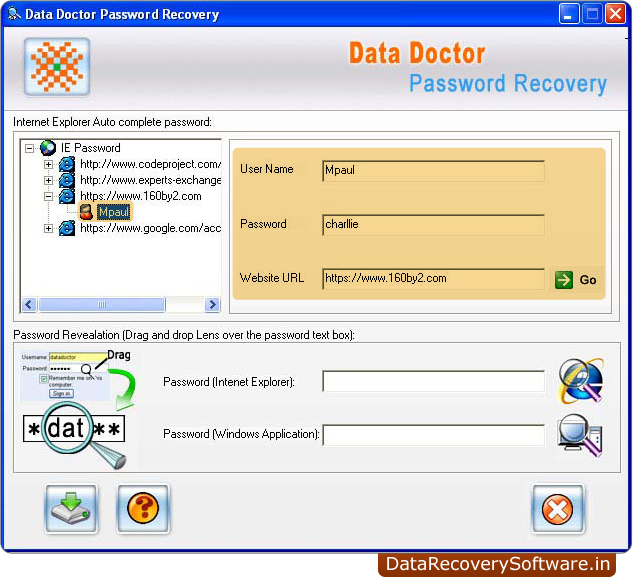
Task: Click the save recovered passwords disk icon
Action: [x=71, y=509]
